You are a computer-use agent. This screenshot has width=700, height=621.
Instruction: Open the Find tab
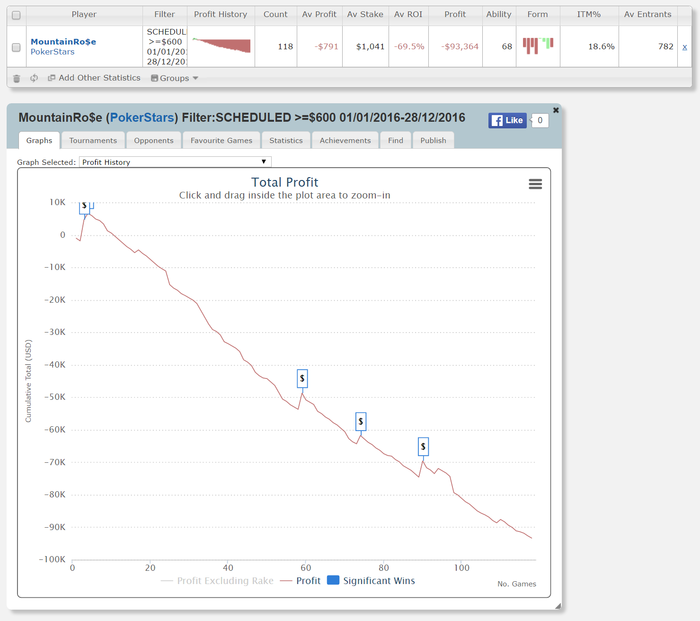coord(396,140)
